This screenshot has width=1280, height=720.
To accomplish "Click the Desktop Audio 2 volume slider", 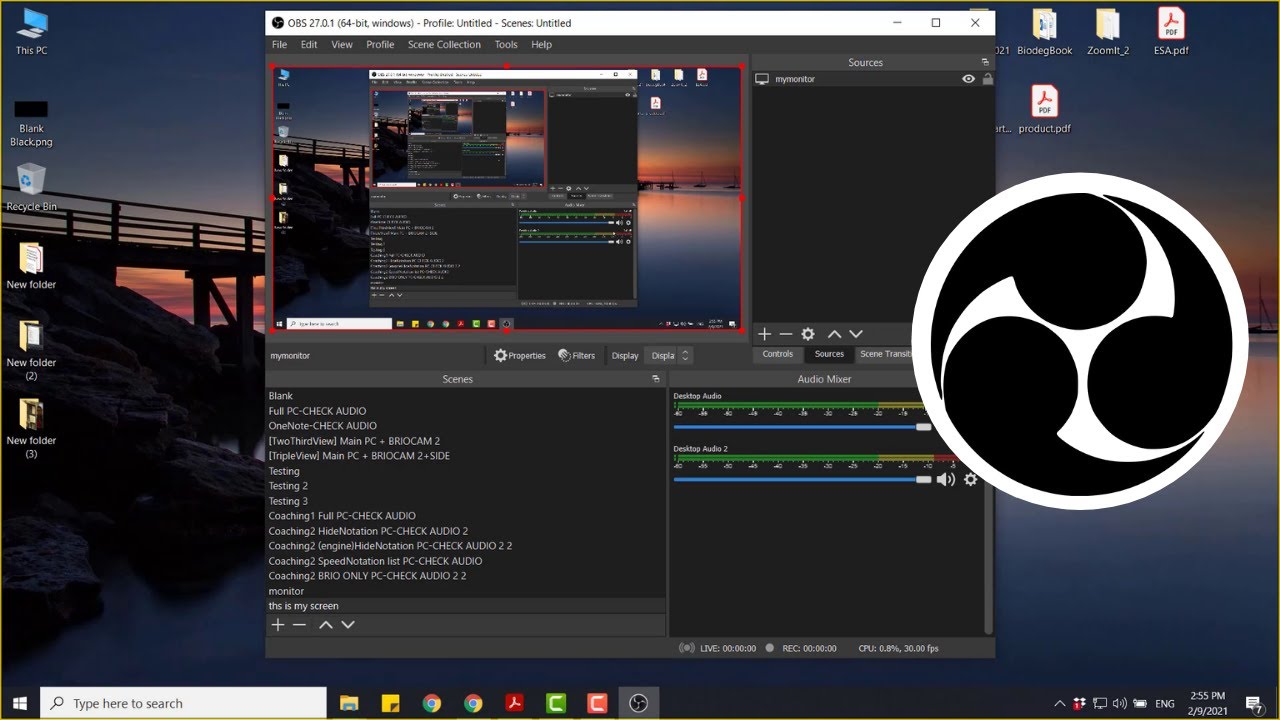I will tap(802, 480).
